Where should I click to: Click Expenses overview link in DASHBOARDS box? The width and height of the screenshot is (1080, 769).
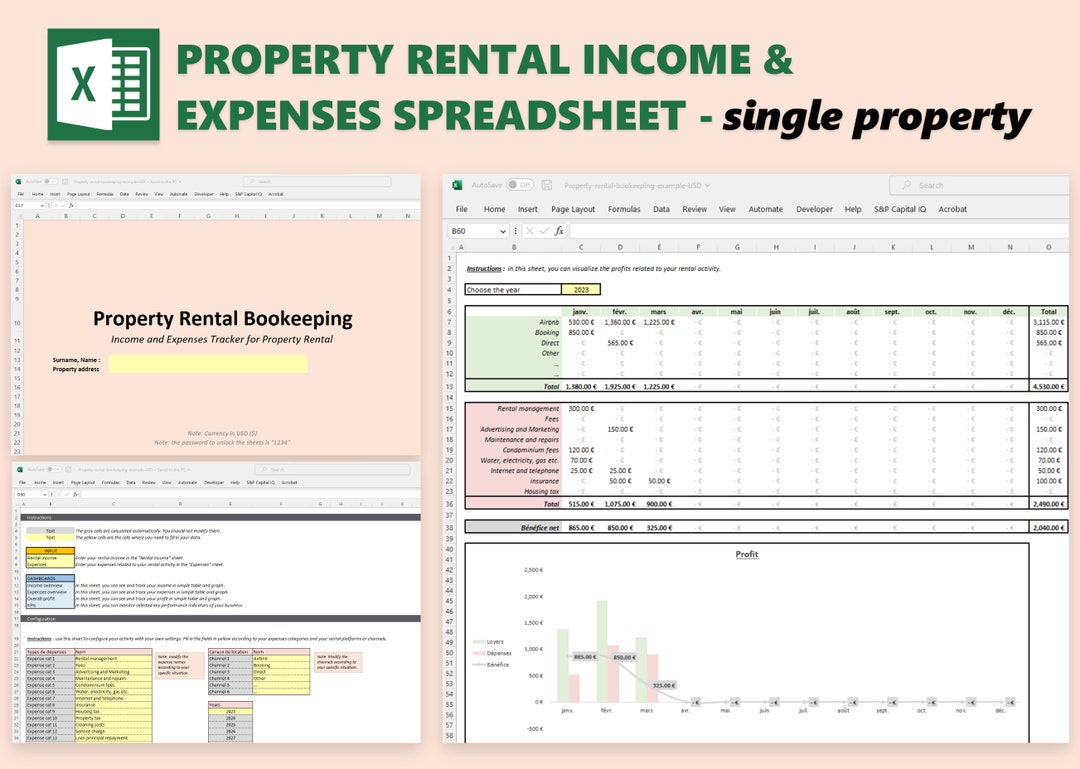(50, 592)
